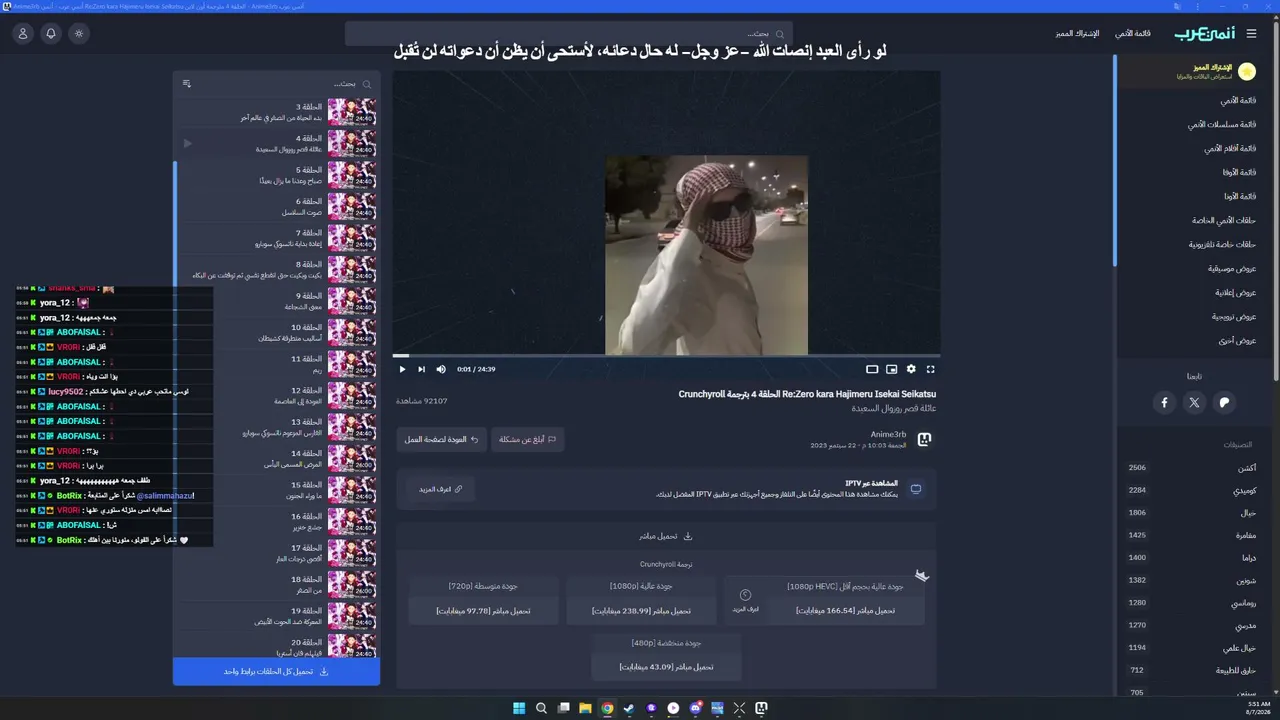Open عروض أخرى in the sidebar
Viewport: 1280px width, 720px height.
pos(1238,340)
